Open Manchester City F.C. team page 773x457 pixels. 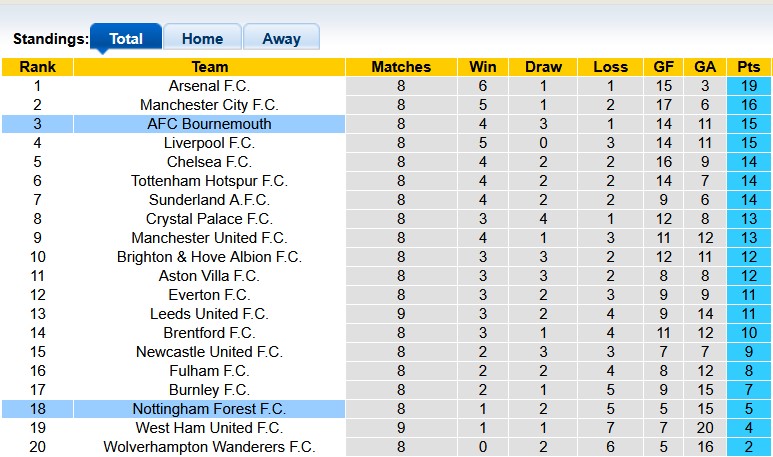coord(209,105)
